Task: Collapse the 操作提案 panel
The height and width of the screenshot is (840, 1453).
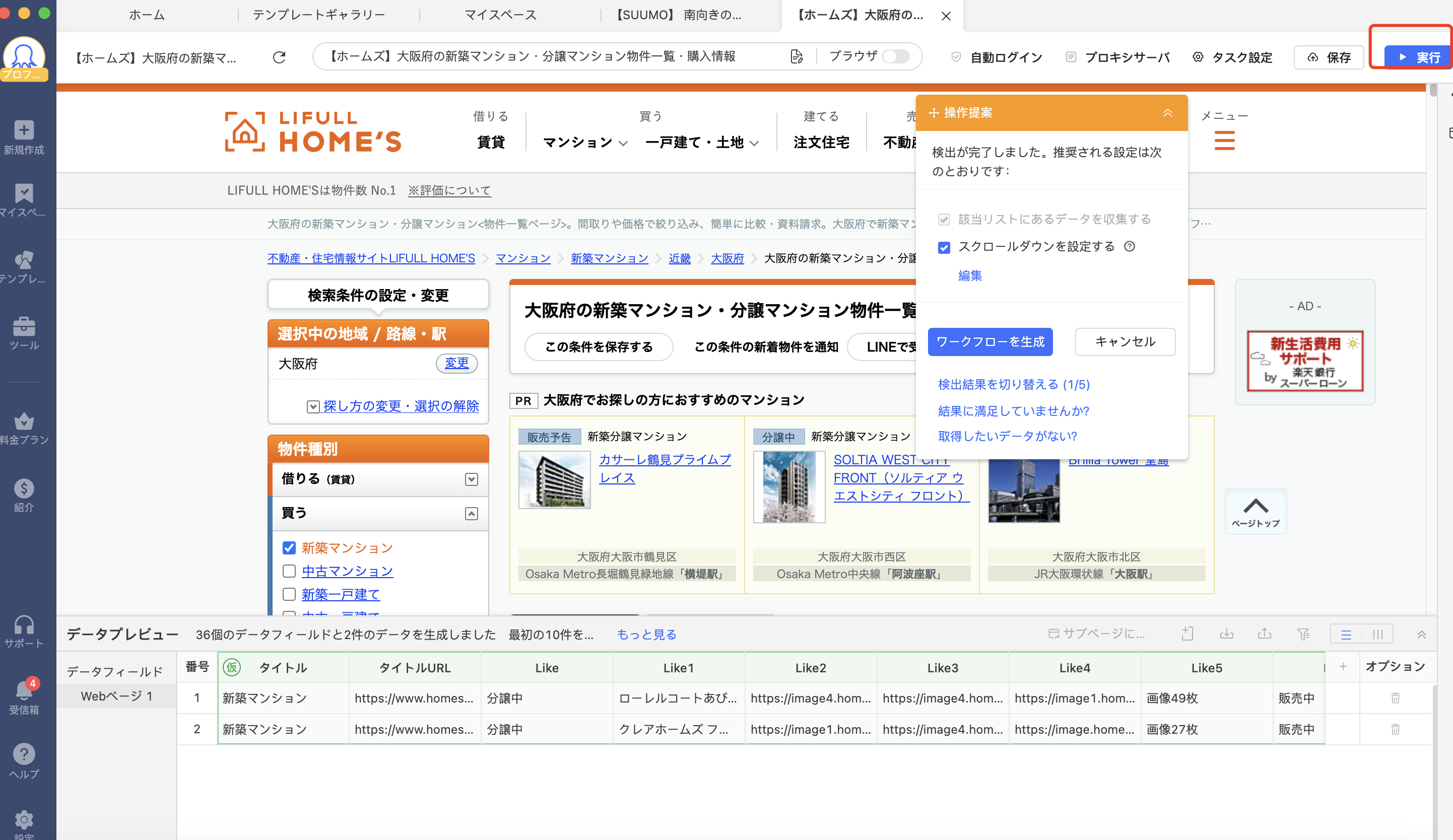Action: pyautogui.click(x=1168, y=112)
